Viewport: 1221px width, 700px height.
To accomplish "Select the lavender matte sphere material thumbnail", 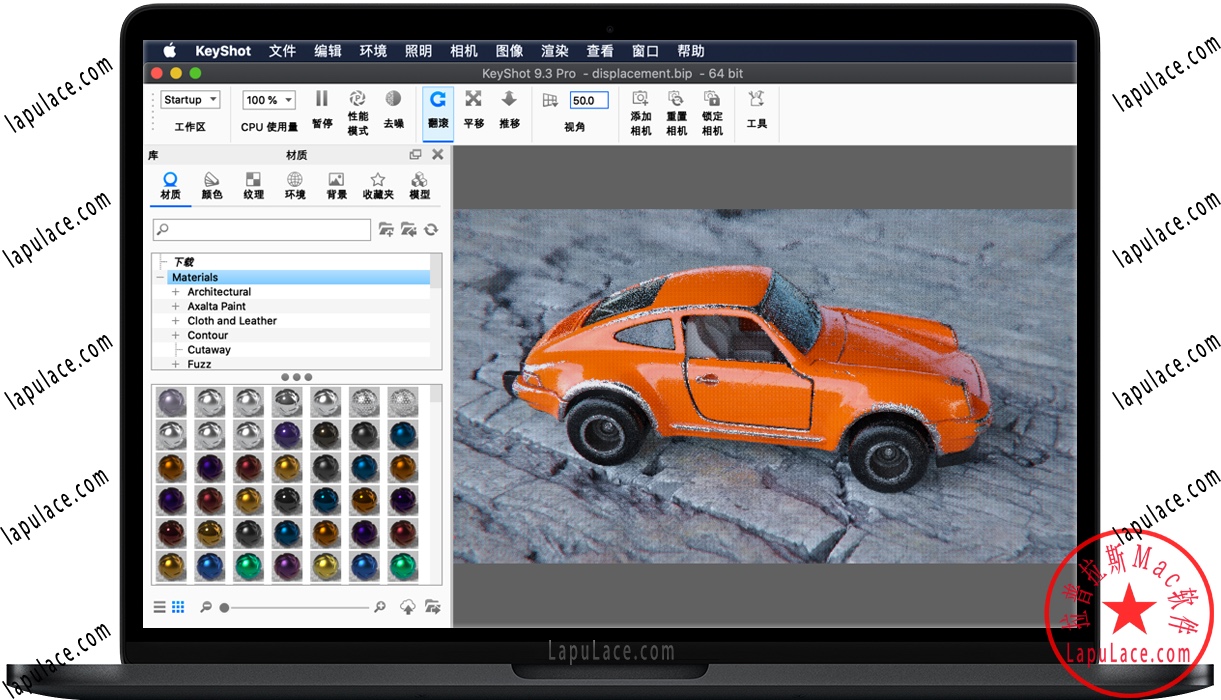I will click(x=172, y=402).
